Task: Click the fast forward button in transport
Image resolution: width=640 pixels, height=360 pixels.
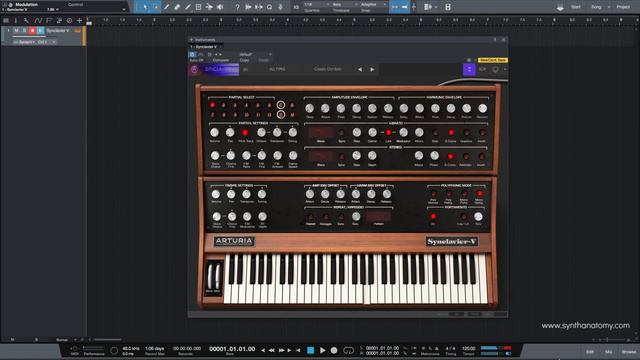Action: (281, 350)
